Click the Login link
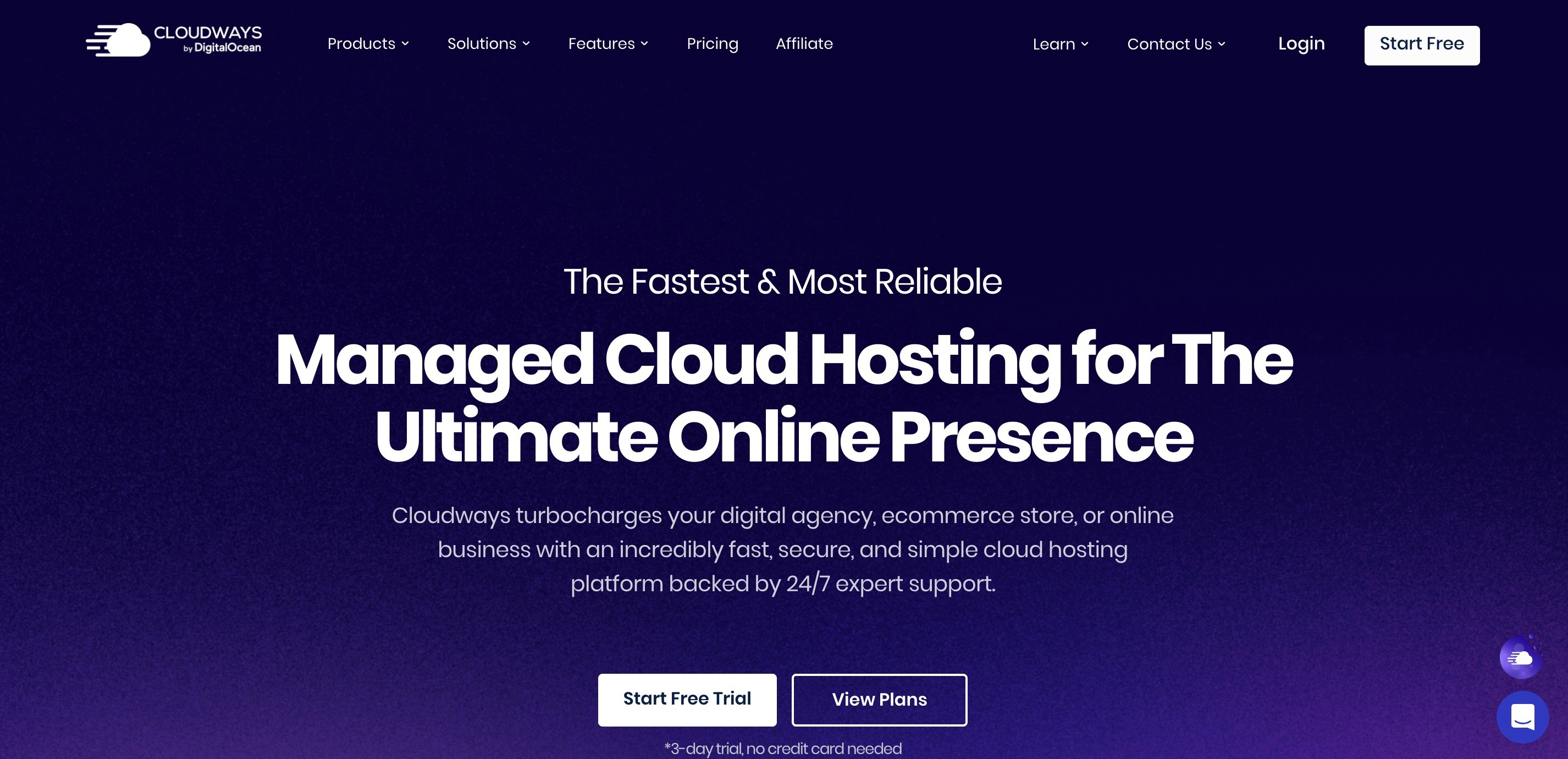Screen dimensions: 1568x759 [1301, 43]
